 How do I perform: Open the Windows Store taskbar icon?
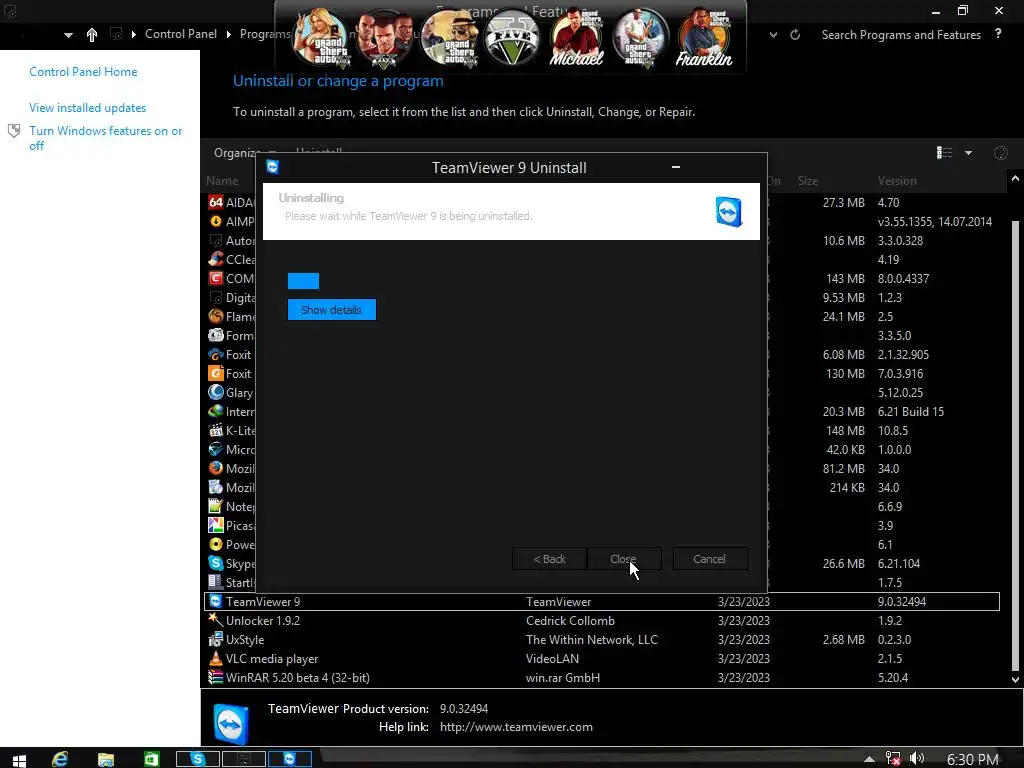[152, 759]
